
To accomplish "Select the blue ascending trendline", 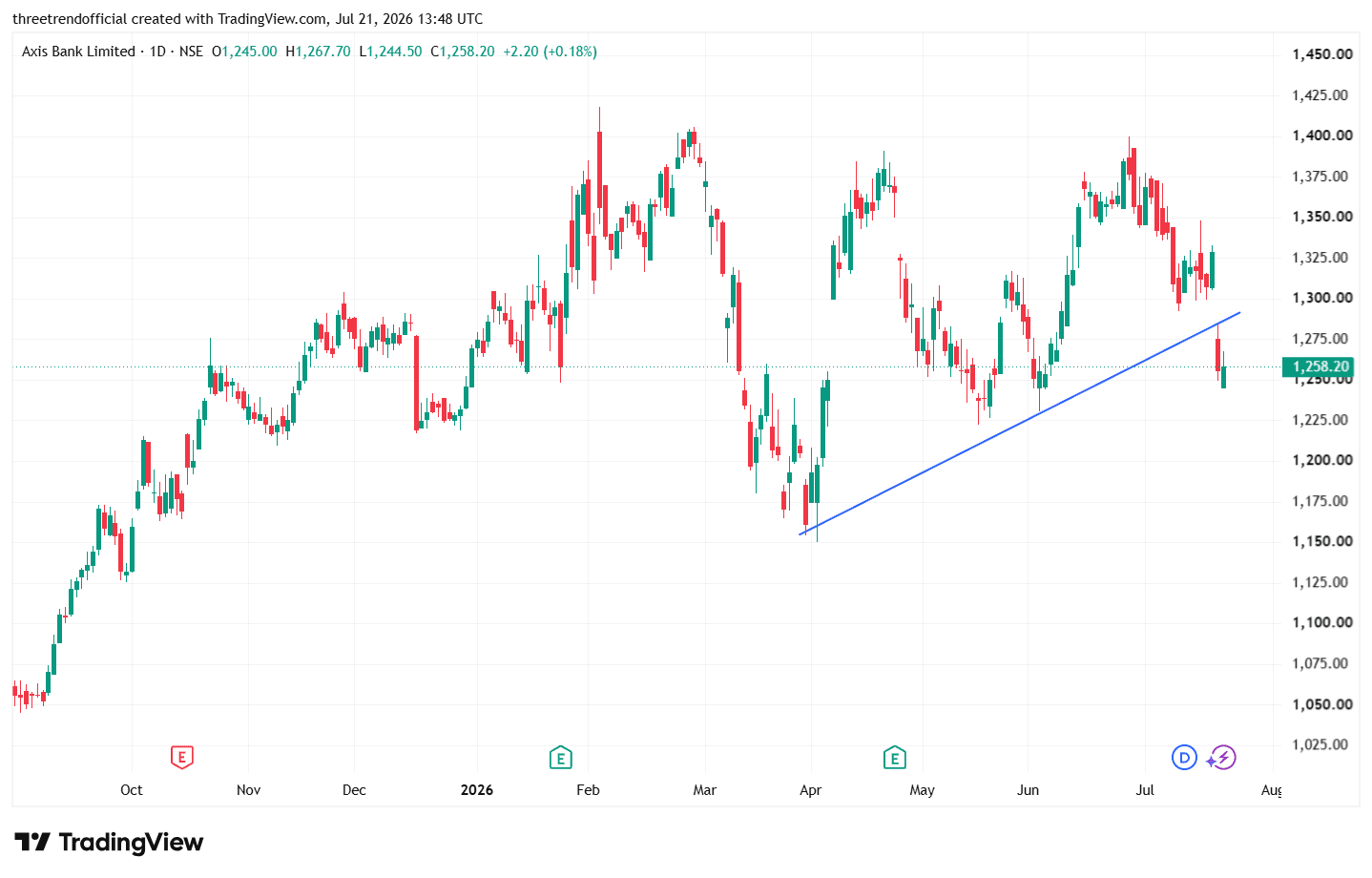I will (1019, 423).
